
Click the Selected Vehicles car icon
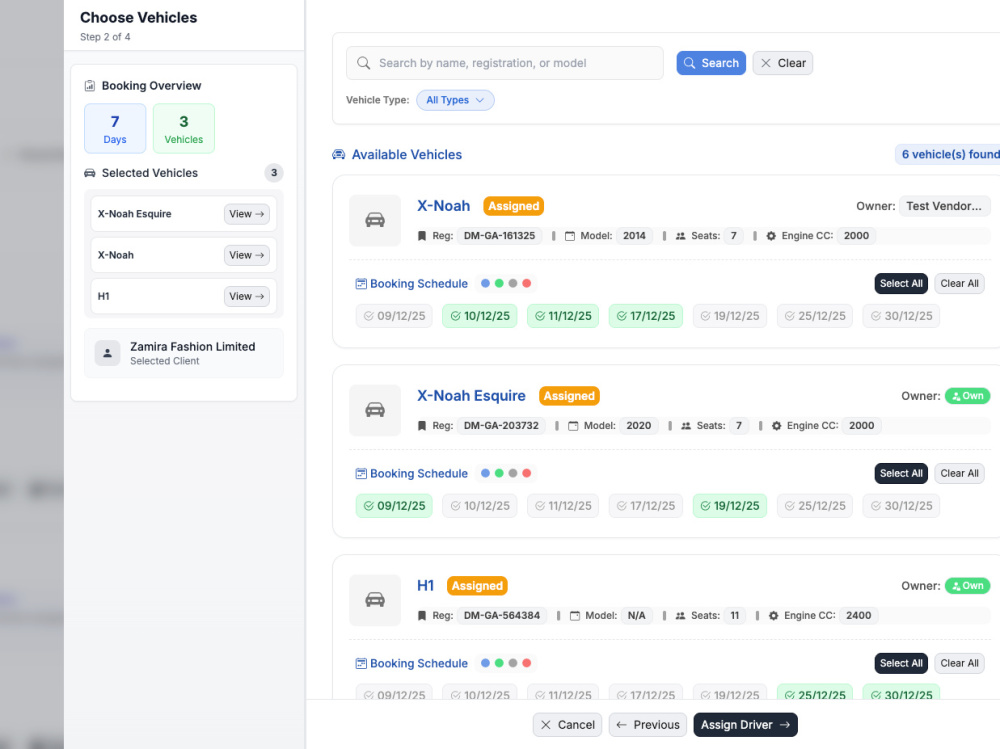point(90,173)
